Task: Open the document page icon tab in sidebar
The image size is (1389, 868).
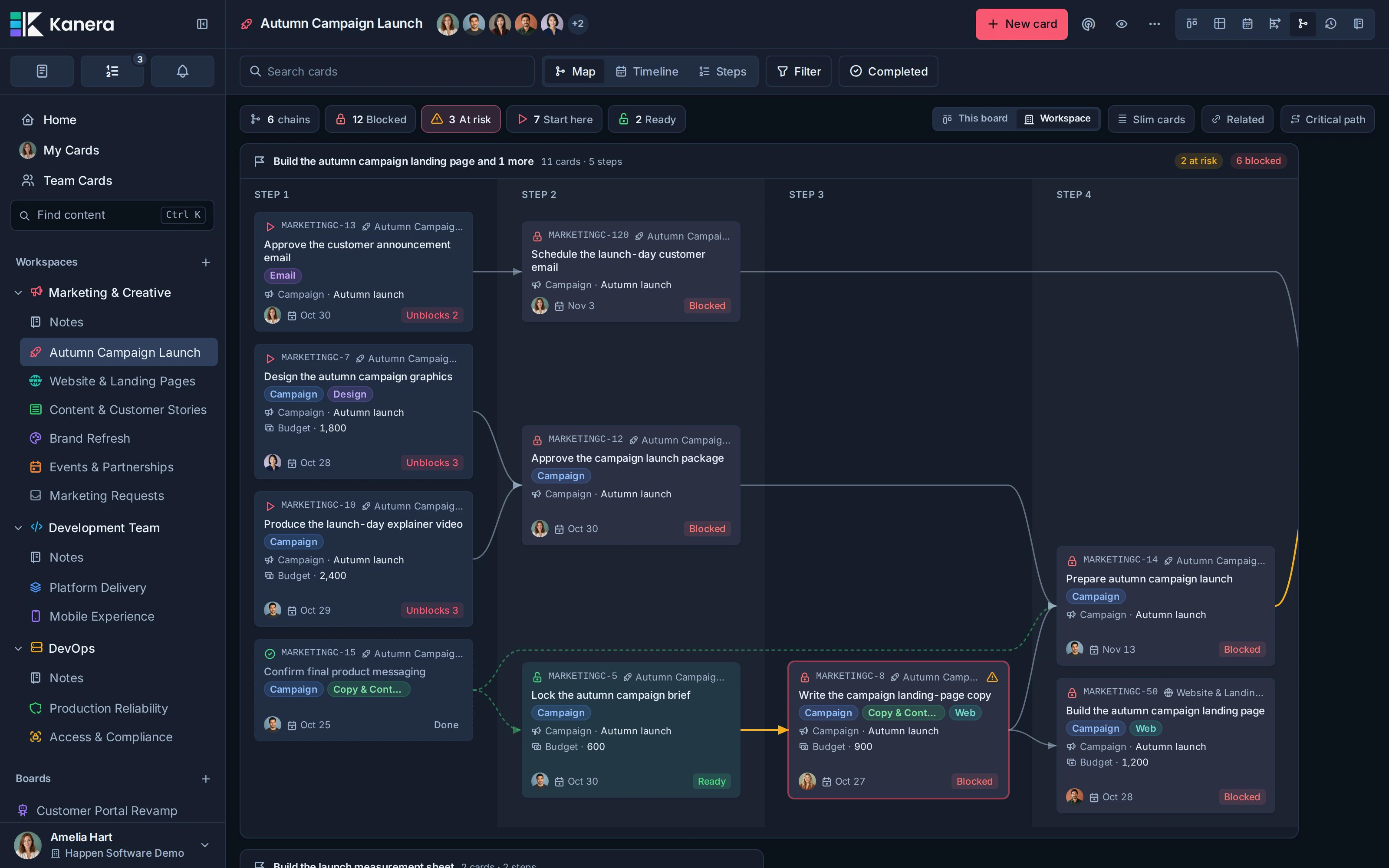Action: coord(42,71)
